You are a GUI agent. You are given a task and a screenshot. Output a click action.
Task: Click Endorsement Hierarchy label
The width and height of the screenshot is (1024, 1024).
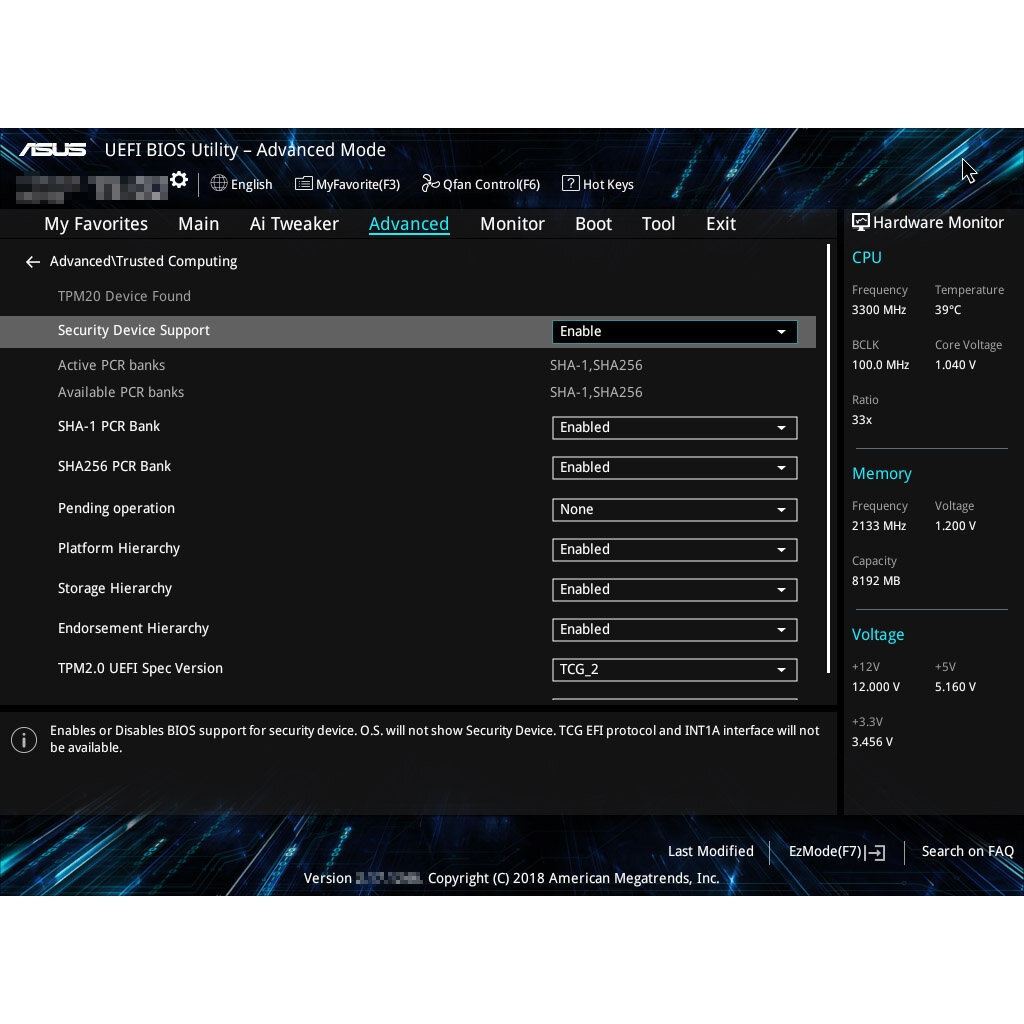(133, 628)
